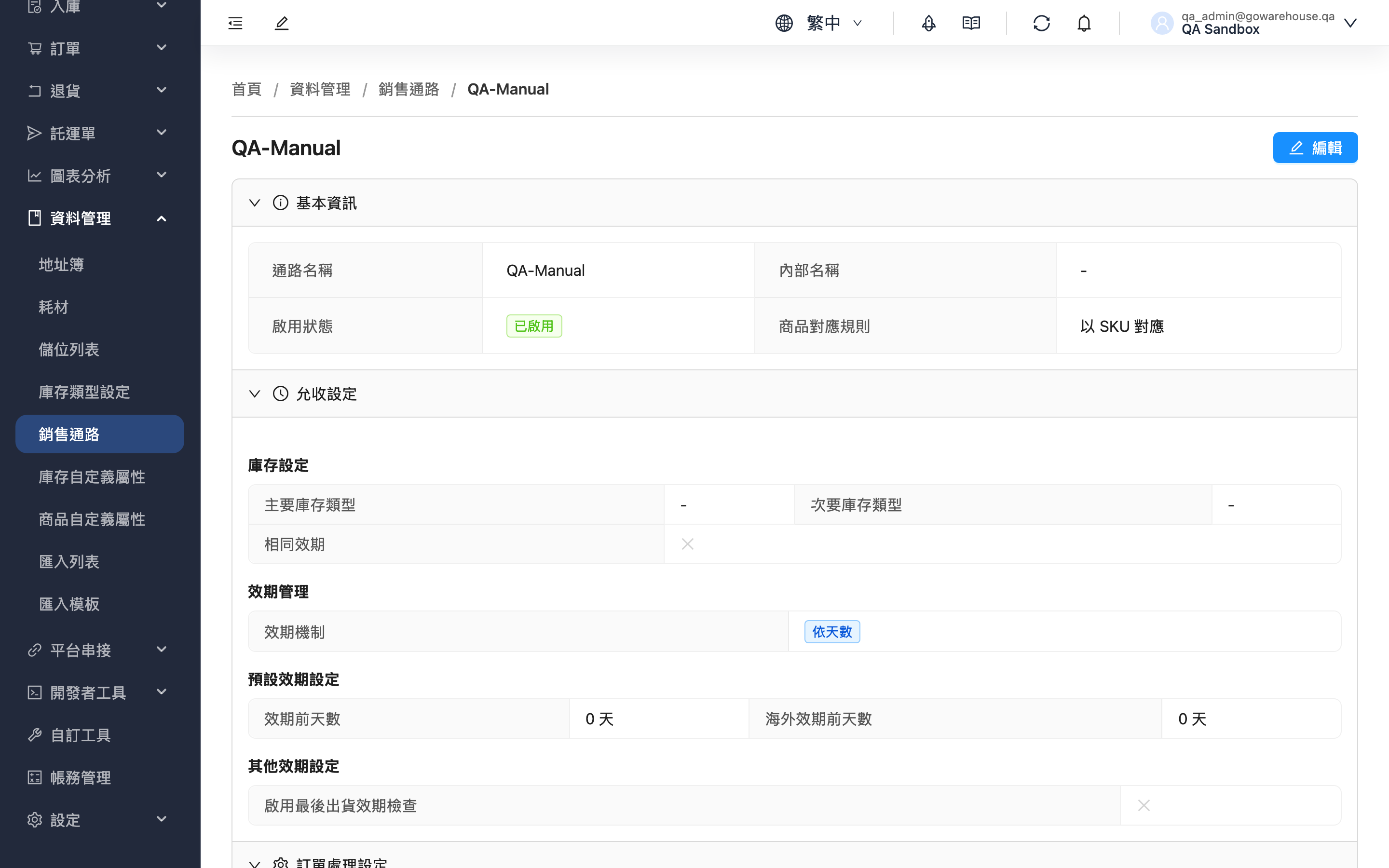Open 庫存自定義屬性 in the sidebar

coord(99,476)
